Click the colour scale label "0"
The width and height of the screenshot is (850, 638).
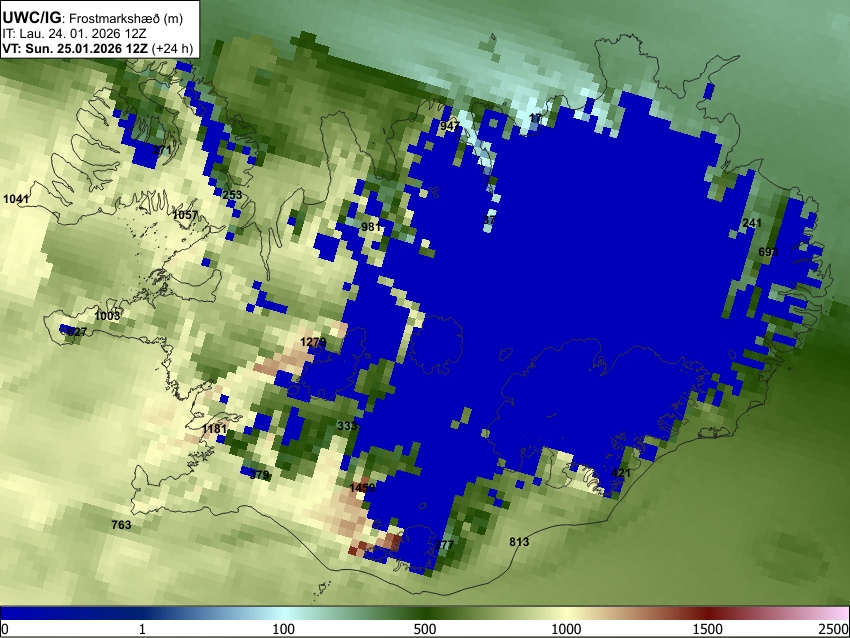click(x=5, y=629)
